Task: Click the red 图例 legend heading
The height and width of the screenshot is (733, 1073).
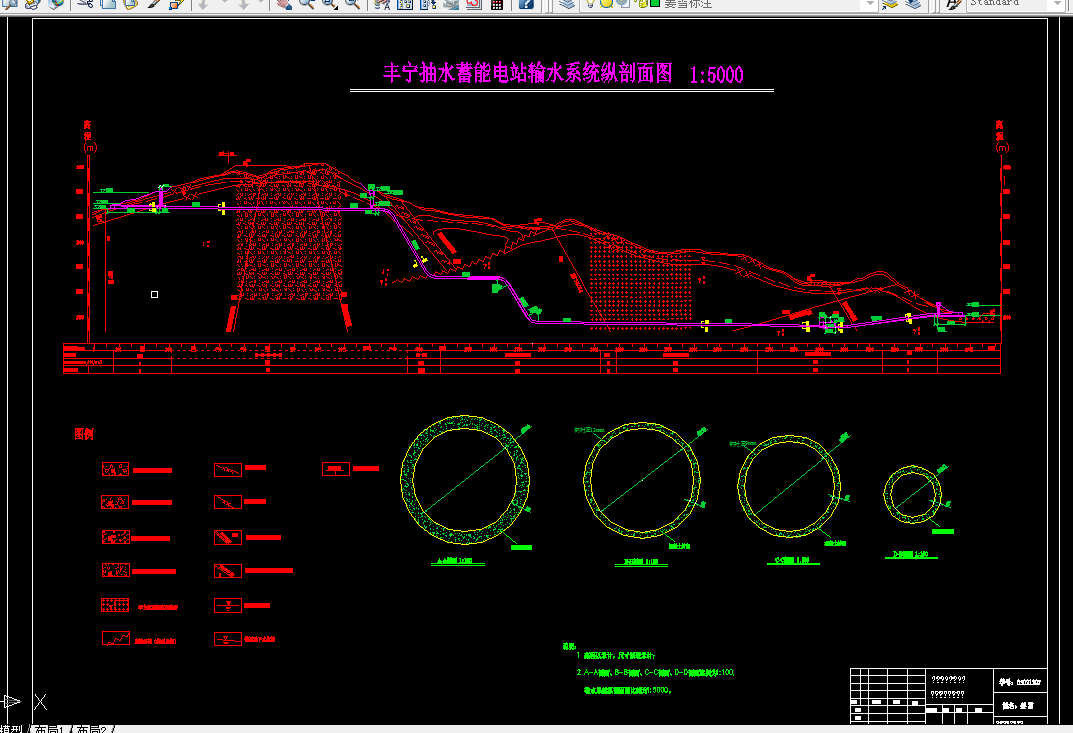Action: pyautogui.click(x=84, y=434)
